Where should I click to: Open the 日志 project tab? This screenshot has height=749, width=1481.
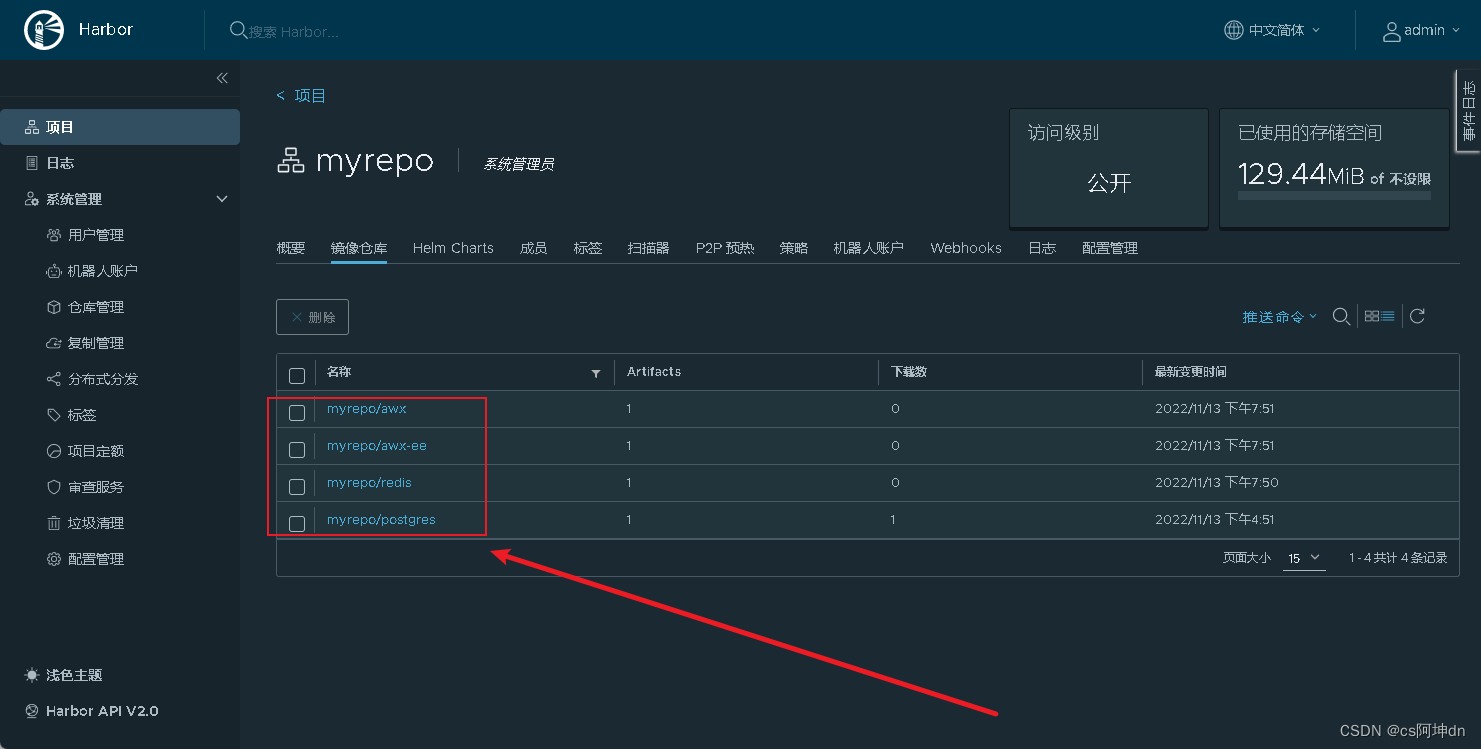1042,248
